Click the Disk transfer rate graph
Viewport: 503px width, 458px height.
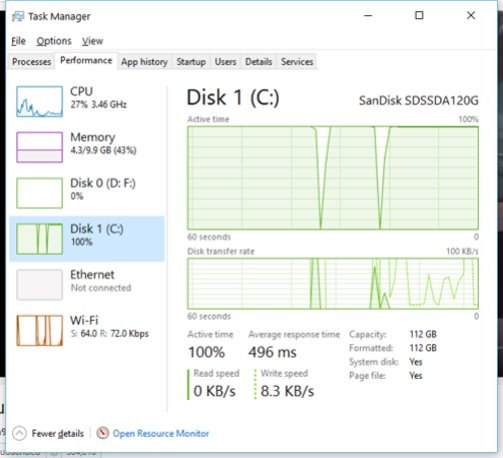pyautogui.click(x=333, y=283)
